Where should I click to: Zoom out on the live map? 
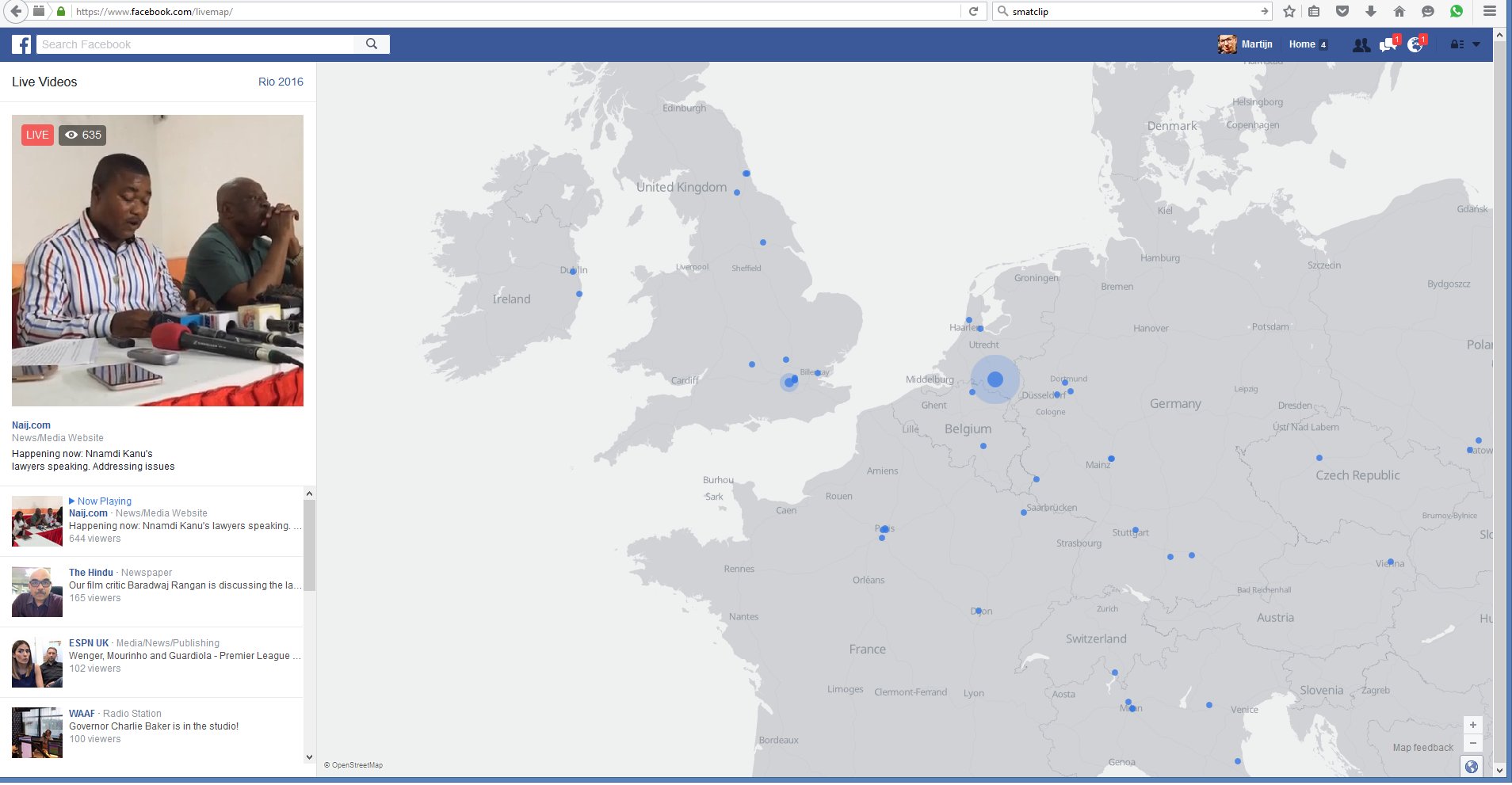(x=1472, y=743)
